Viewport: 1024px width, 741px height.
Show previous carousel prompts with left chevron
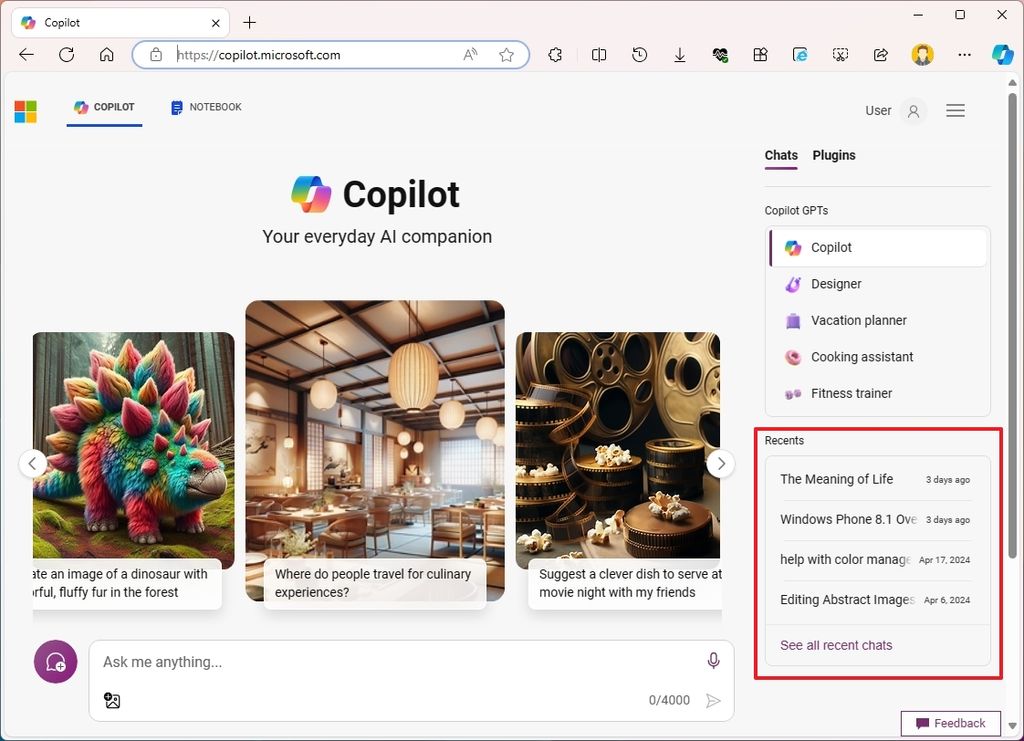click(33, 463)
